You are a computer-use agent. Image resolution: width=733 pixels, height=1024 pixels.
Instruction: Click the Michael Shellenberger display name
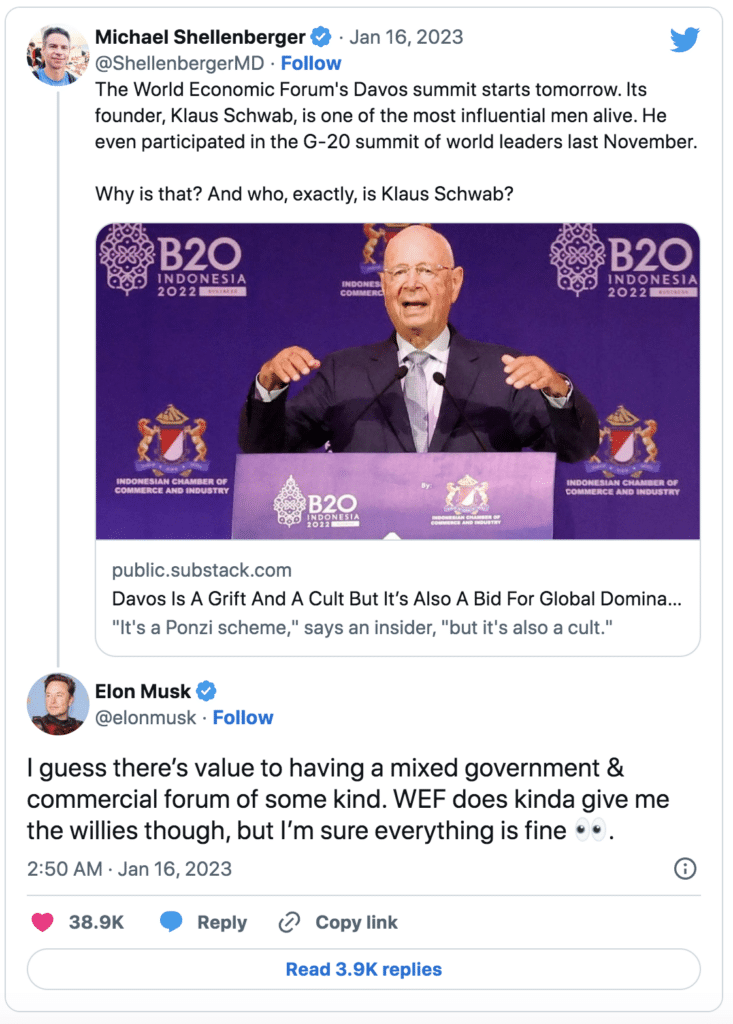pos(200,38)
